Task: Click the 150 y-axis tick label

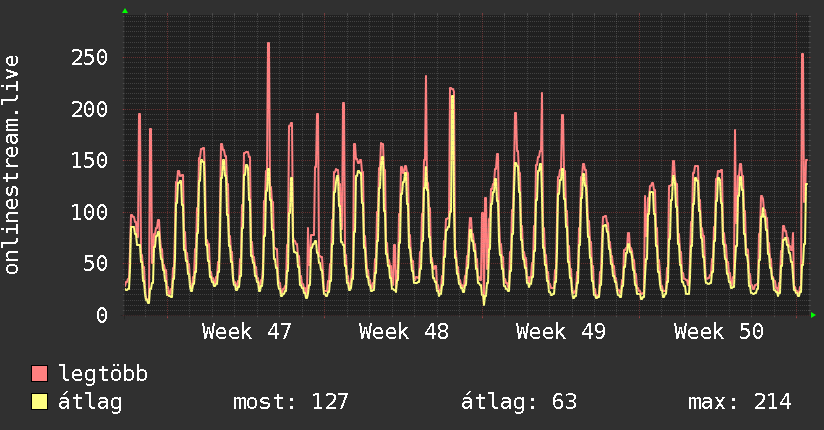Action: pyautogui.click(x=89, y=160)
